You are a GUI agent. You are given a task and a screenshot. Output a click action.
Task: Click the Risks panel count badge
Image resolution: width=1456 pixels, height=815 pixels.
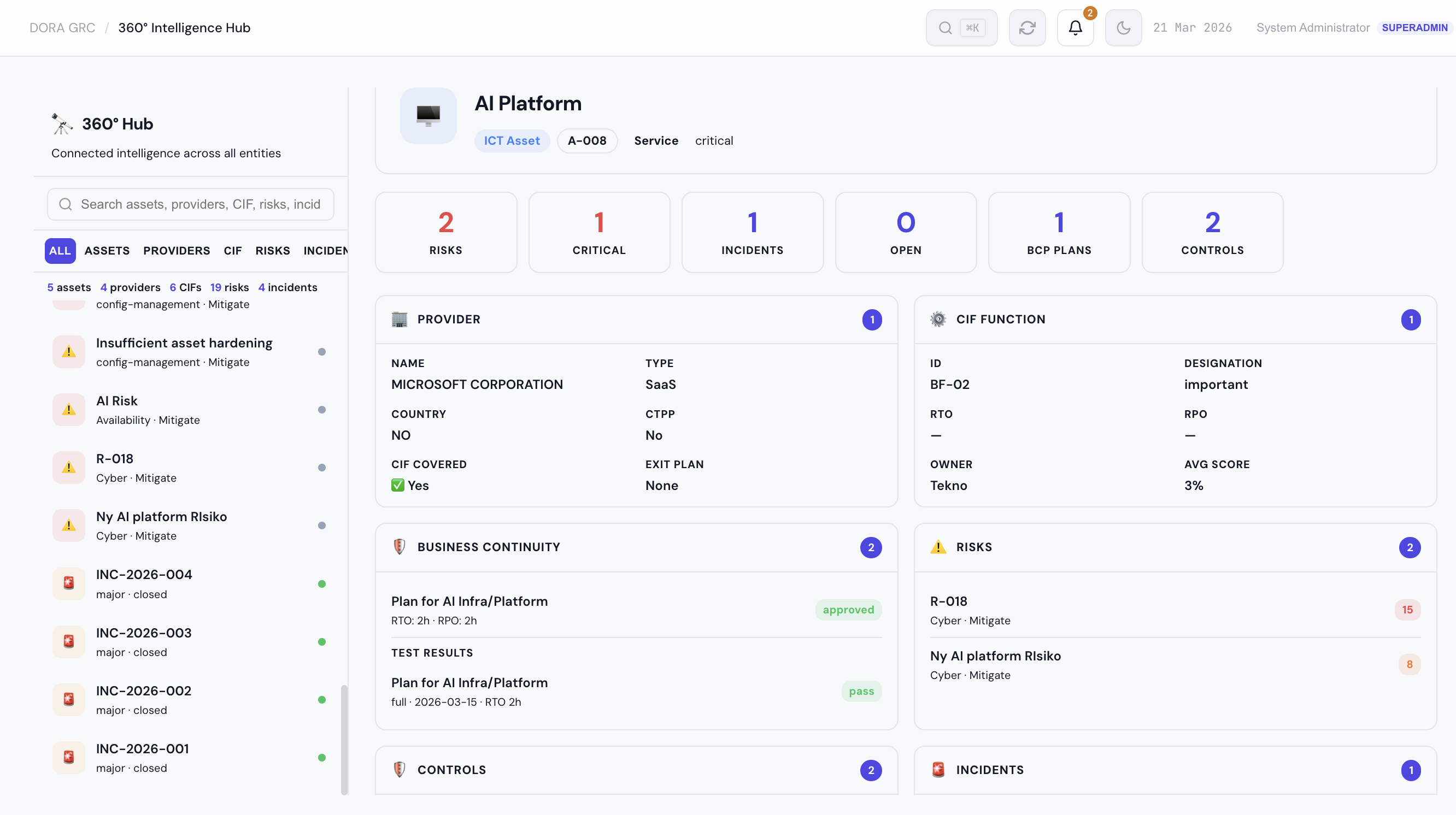[x=1410, y=547]
